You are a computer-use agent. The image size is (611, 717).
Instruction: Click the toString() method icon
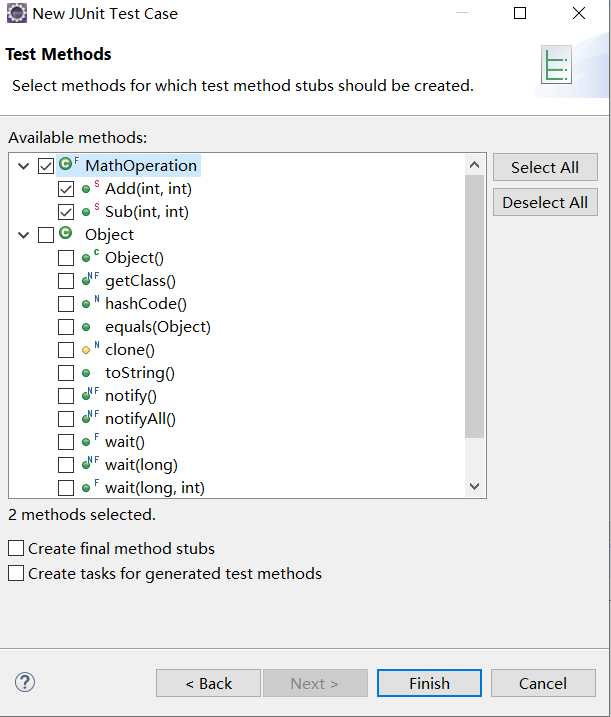point(86,373)
